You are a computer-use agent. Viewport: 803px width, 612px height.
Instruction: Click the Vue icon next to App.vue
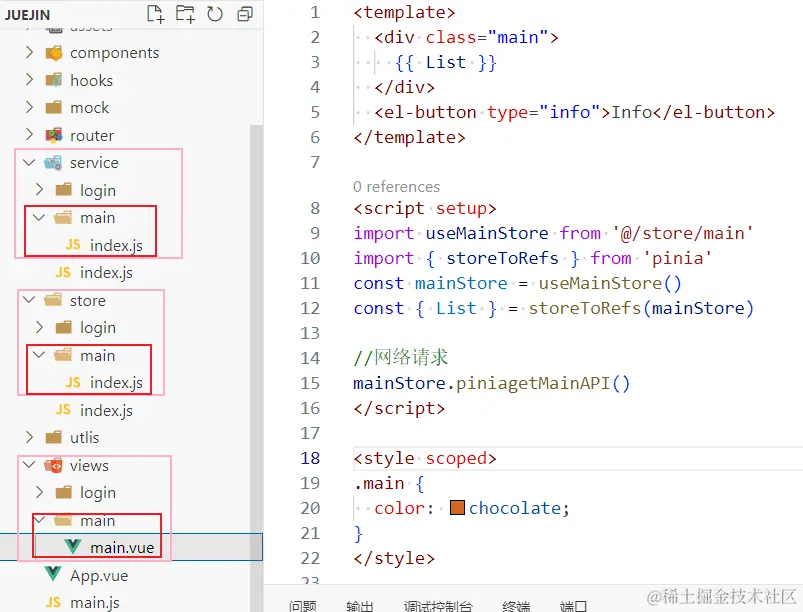[53, 574]
